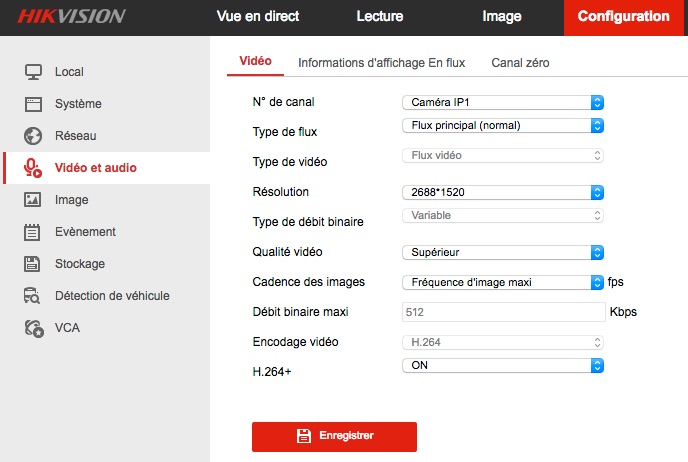
Task: Open the N° de canal dropdown
Action: [x=503, y=101]
